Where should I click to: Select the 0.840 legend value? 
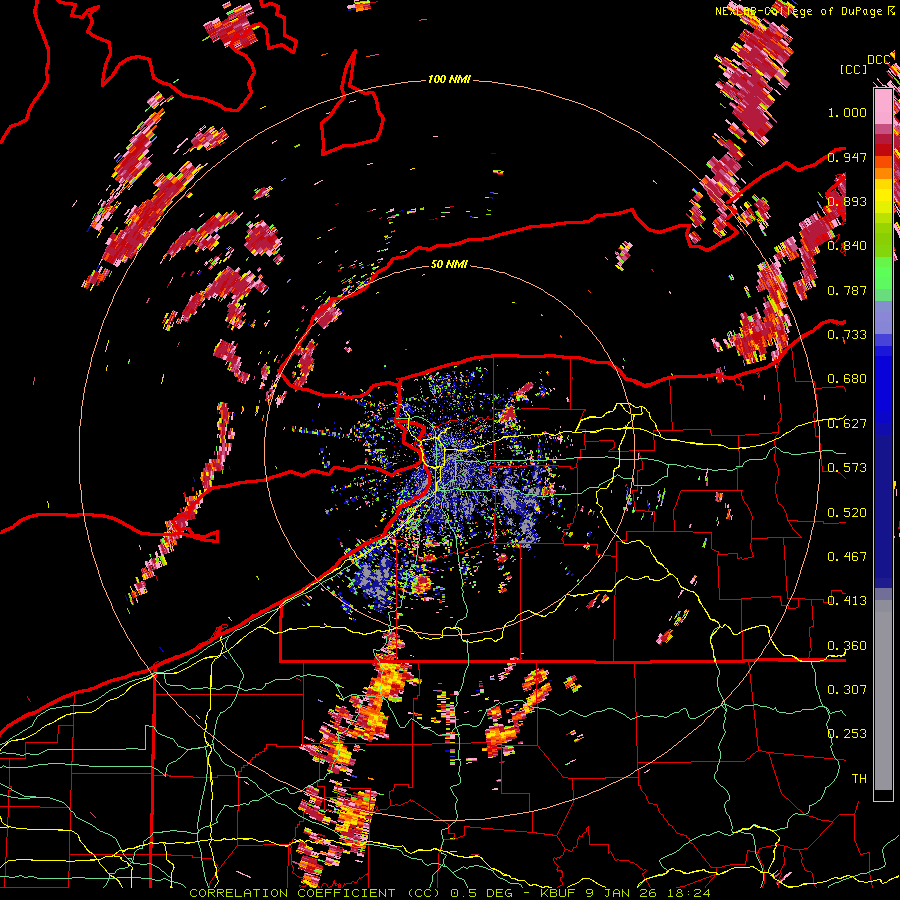point(847,246)
